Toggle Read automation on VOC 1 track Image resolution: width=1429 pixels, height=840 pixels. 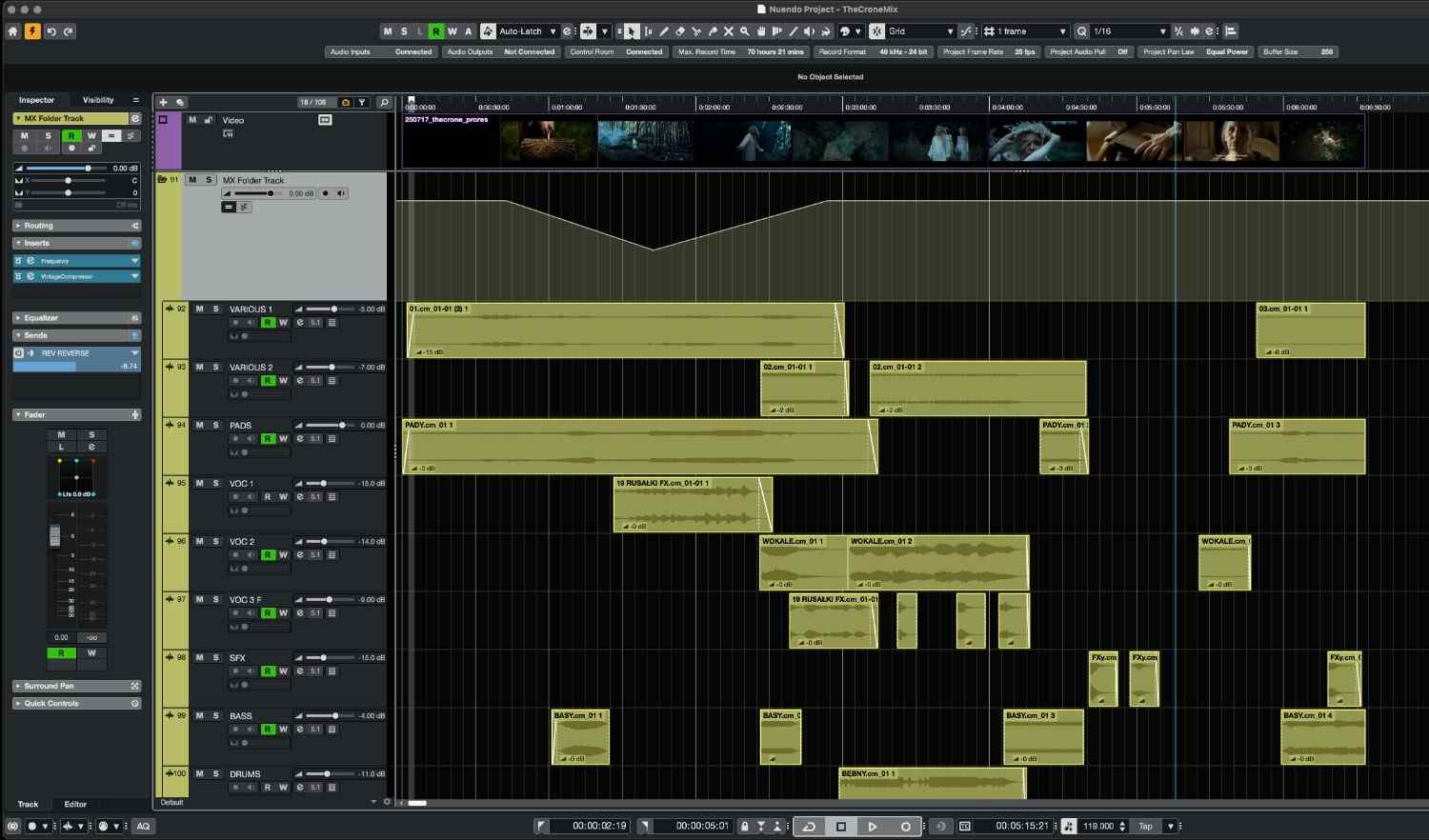(268, 496)
